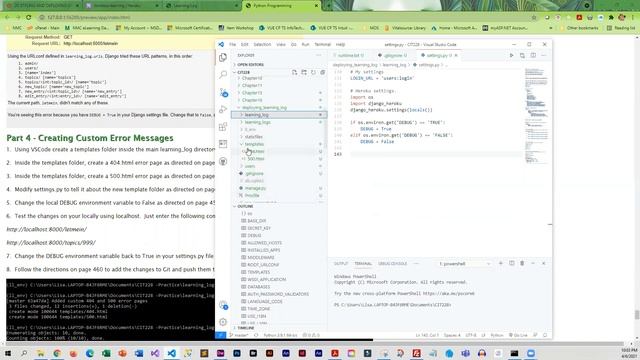Open Visual Studio Code from Windows taskbar
The width and height of the screenshot is (640, 360).
pyautogui.click(x=171, y=353)
